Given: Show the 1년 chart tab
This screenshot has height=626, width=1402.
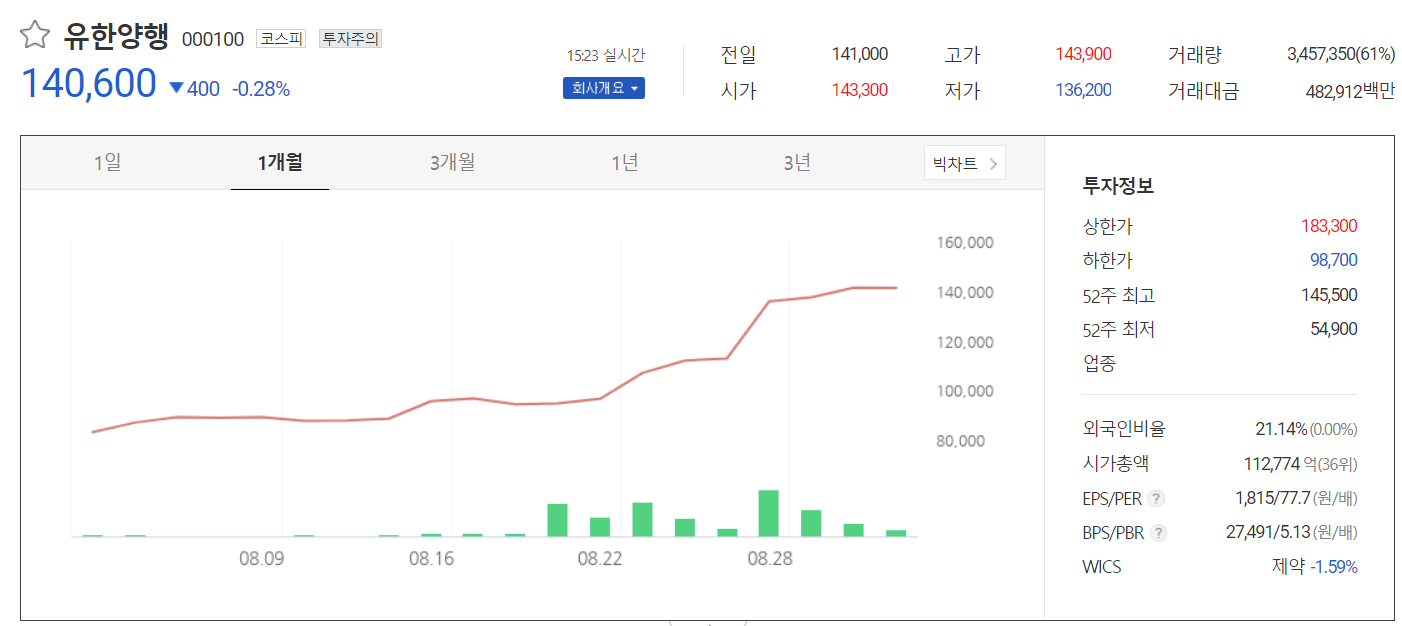Looking at the screenshot, I should point(625,162).
